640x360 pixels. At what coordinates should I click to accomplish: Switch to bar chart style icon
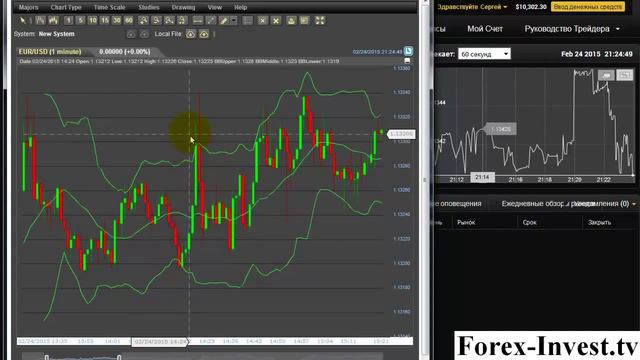40,20
